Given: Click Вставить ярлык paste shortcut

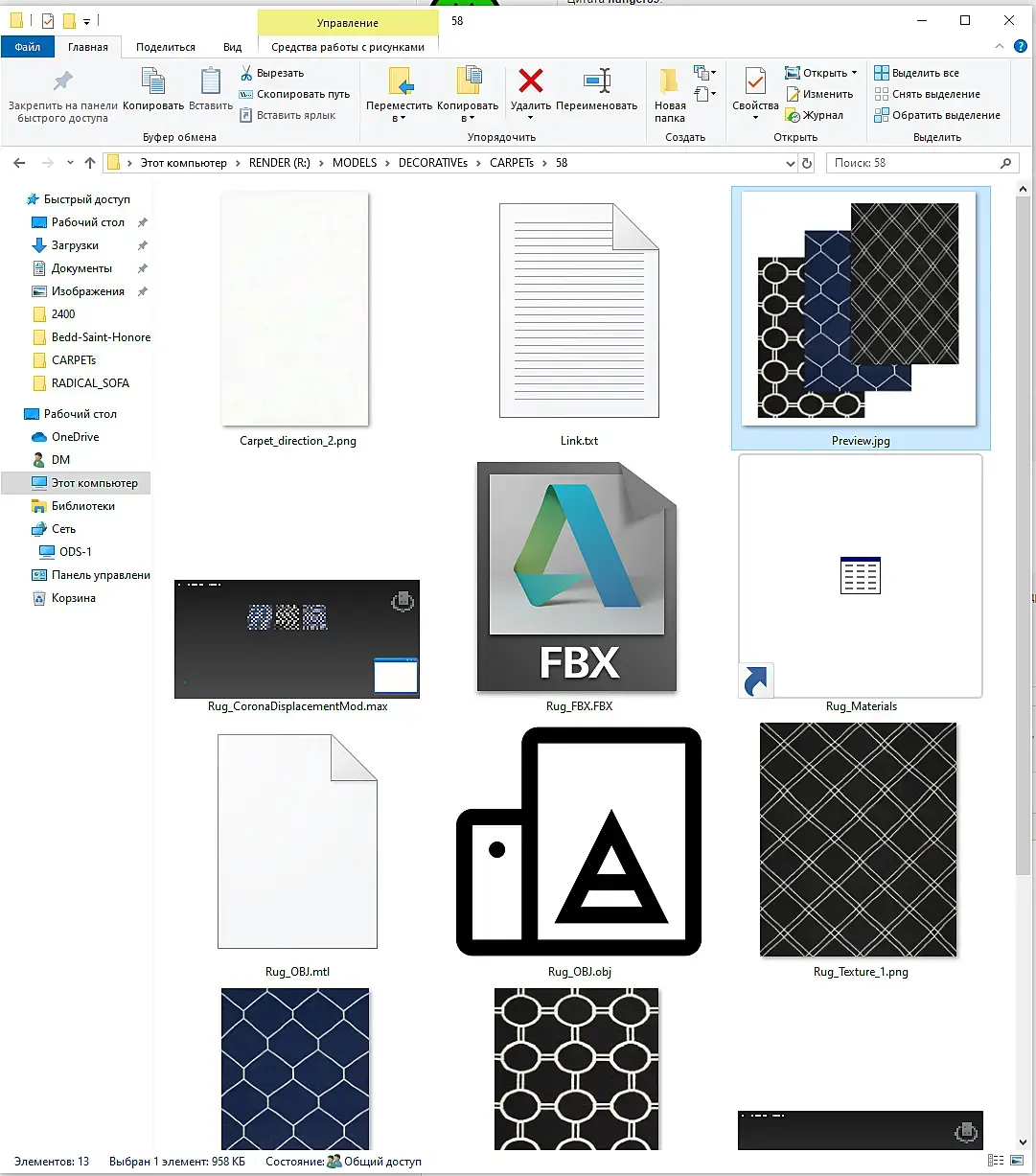Looking at the screenshot, I should coord(287,115).
